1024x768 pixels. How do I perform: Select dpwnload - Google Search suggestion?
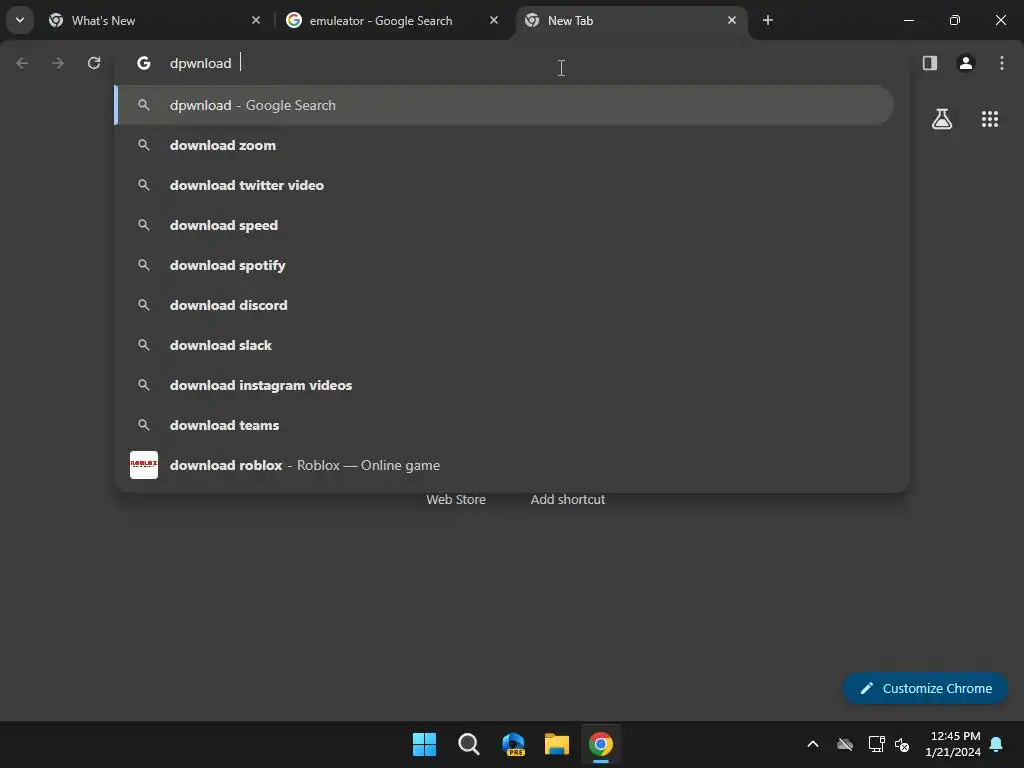504,105
